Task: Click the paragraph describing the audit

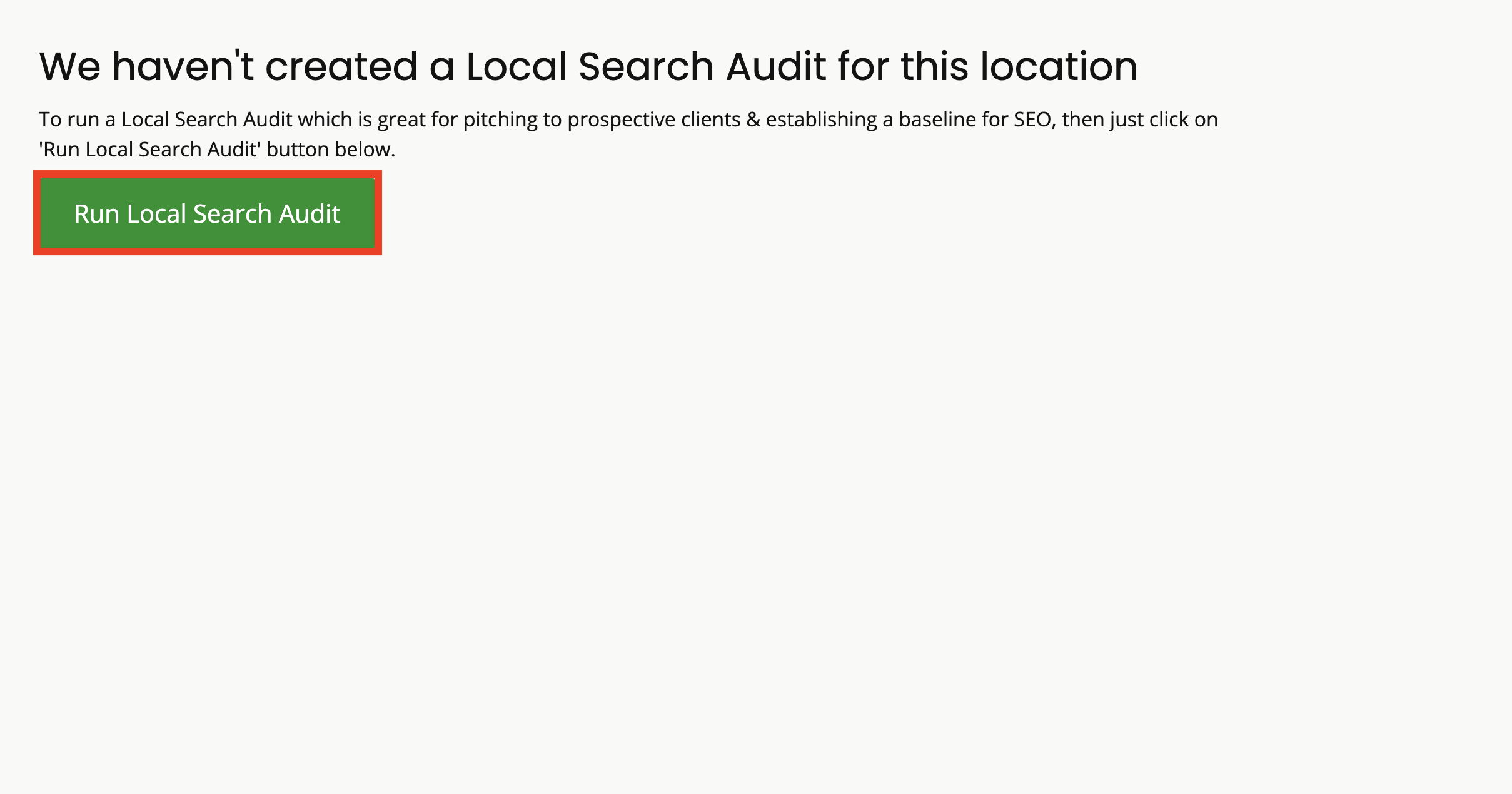Action: point(625,133)
